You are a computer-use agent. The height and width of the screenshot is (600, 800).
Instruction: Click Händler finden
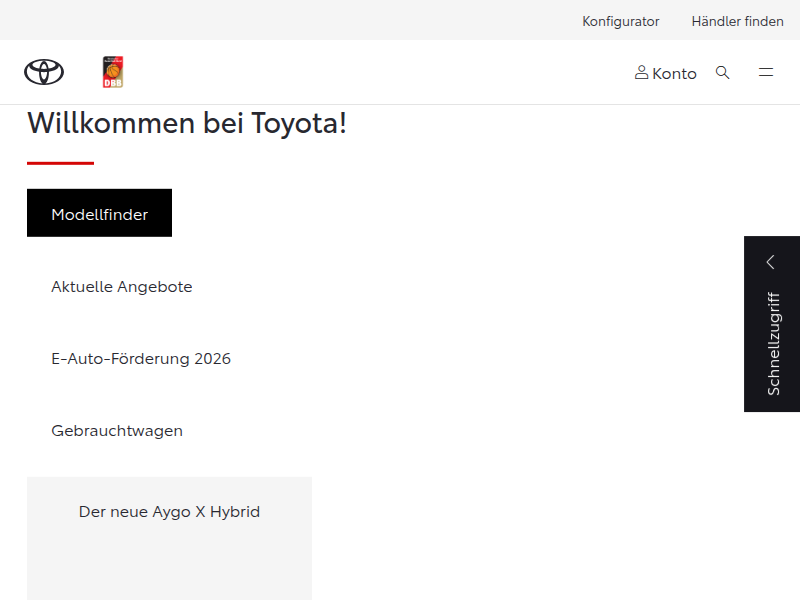pos(737,21)
